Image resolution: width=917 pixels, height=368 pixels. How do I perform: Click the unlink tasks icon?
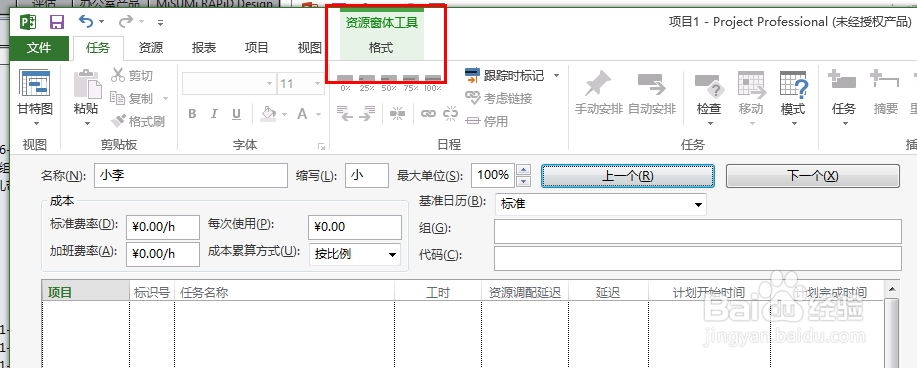coord(450,114)
